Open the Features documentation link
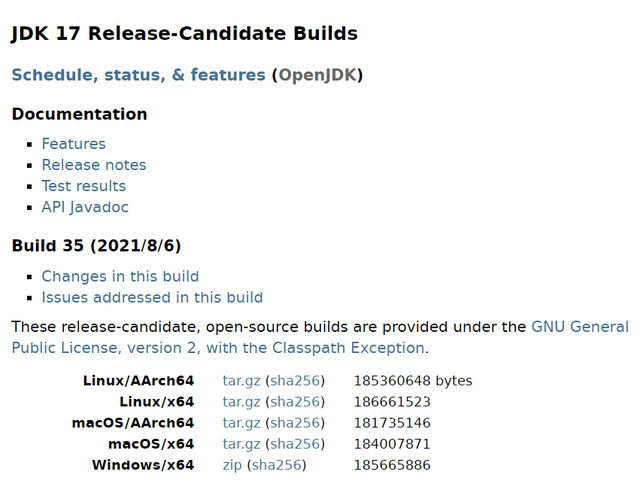 tap(73, 144)
